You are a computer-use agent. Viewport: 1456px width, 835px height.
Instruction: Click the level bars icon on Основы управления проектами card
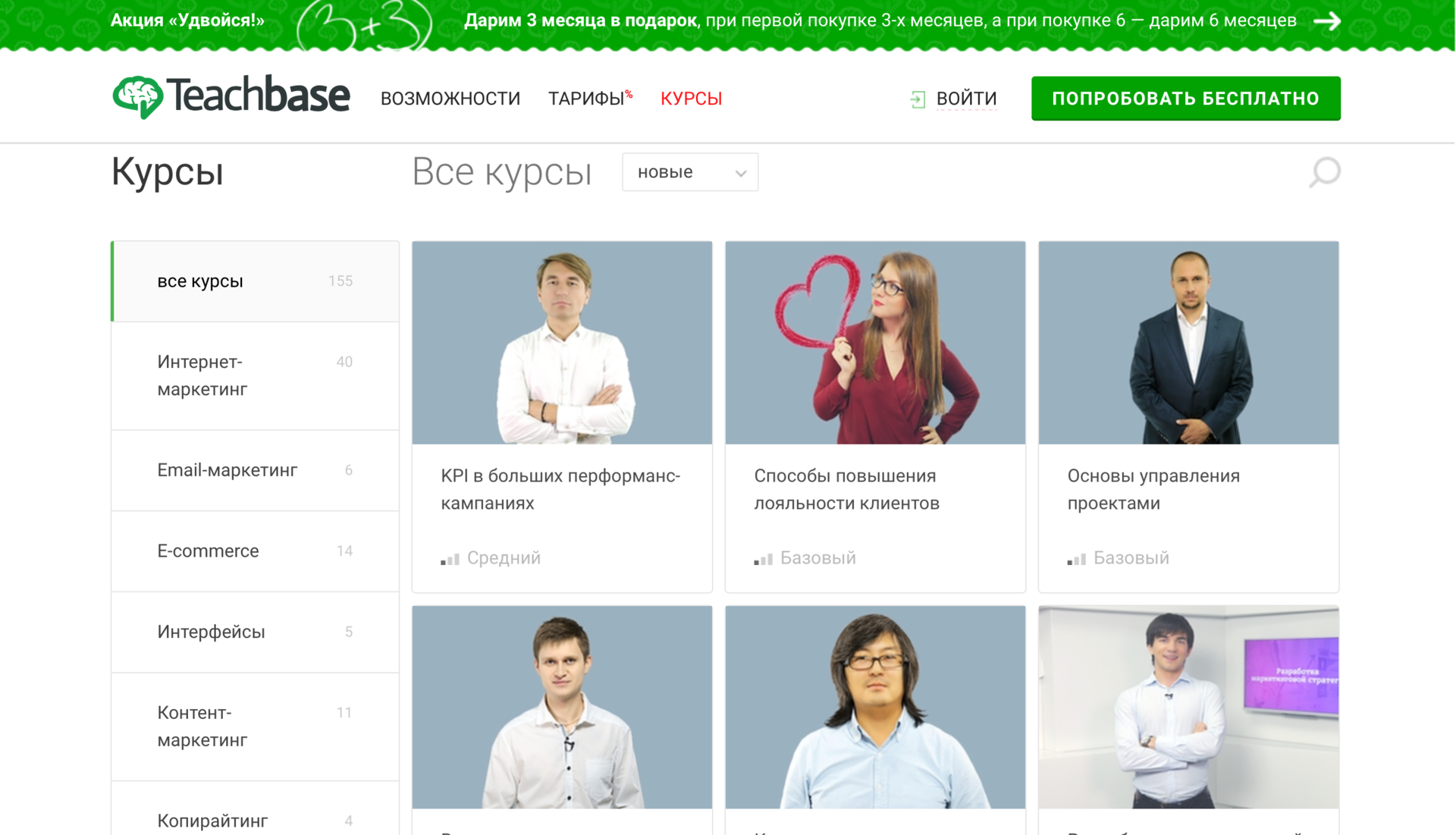pos(1077,559)
